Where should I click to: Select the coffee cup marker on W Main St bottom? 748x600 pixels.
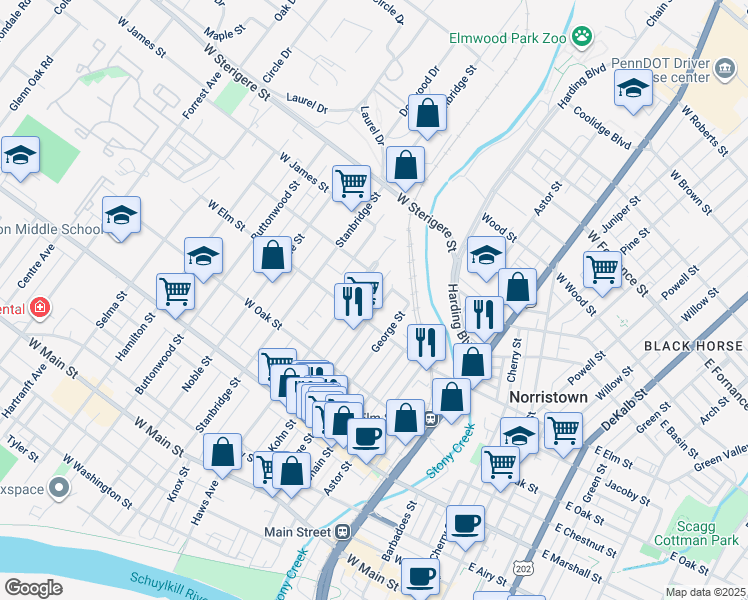coord(420,578)
